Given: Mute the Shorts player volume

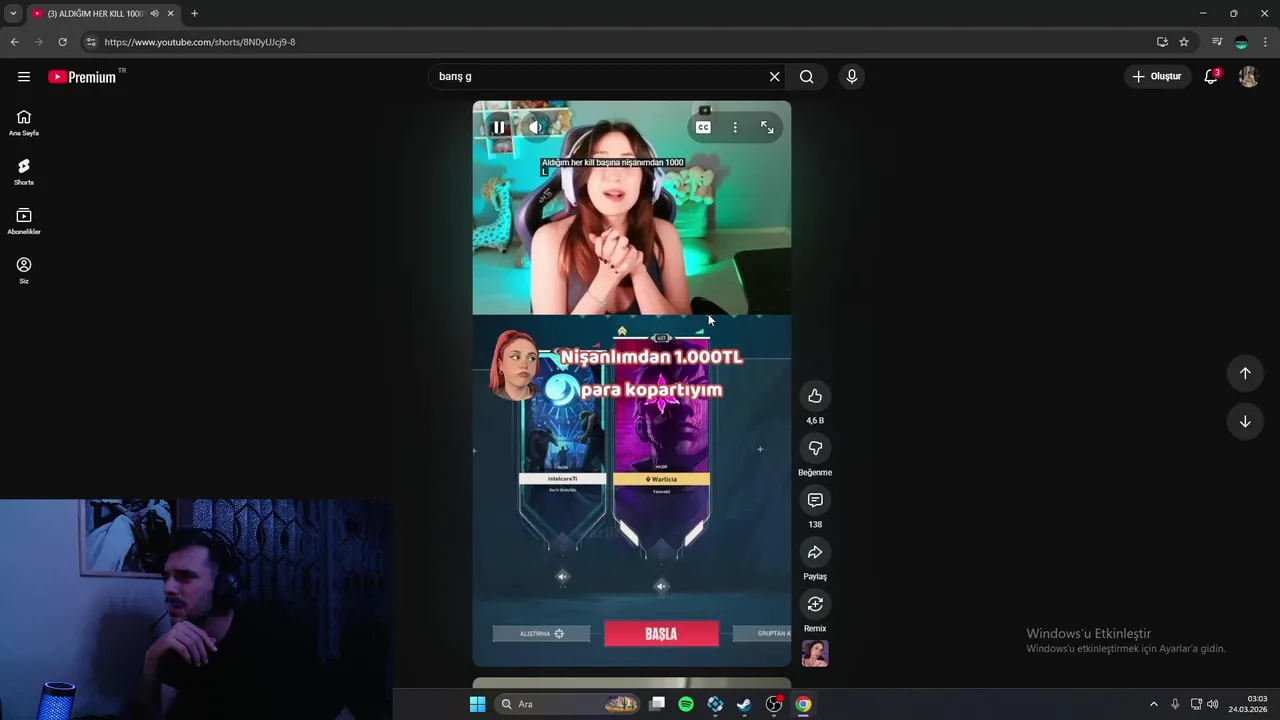Looking at the screenshot, I should pos(536,127).
